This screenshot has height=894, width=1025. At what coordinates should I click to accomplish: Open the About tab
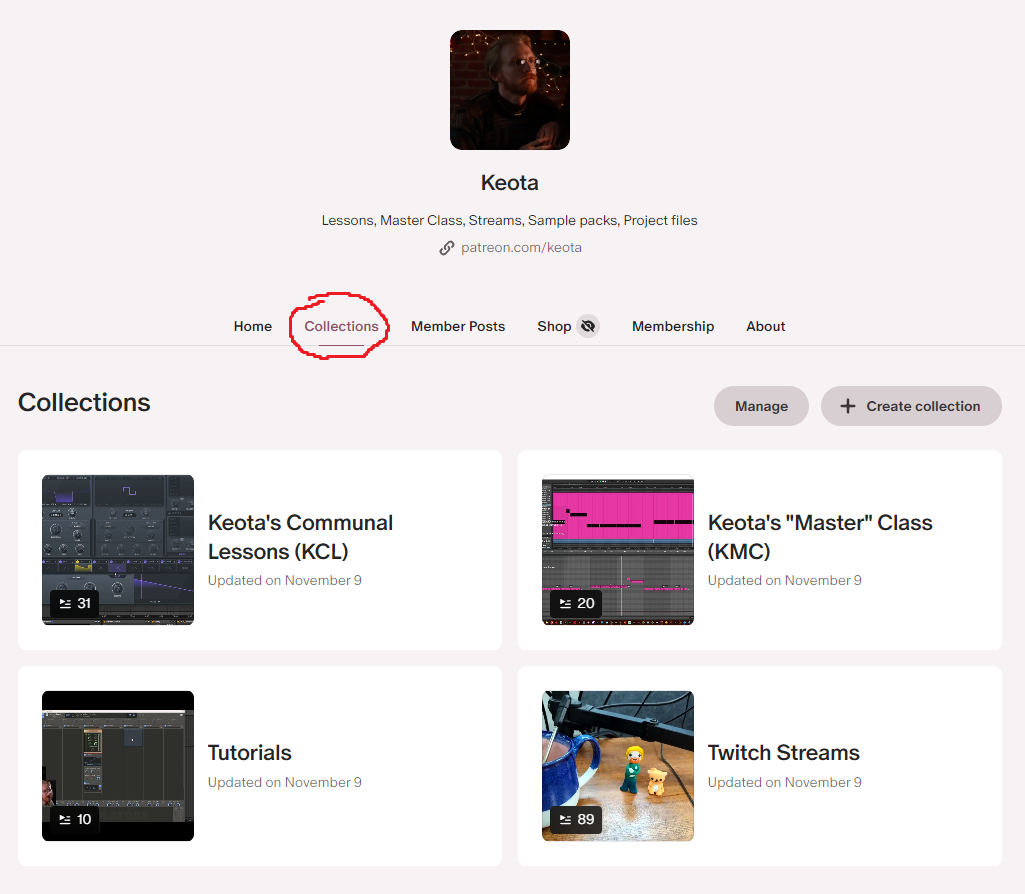pos(765,326)
